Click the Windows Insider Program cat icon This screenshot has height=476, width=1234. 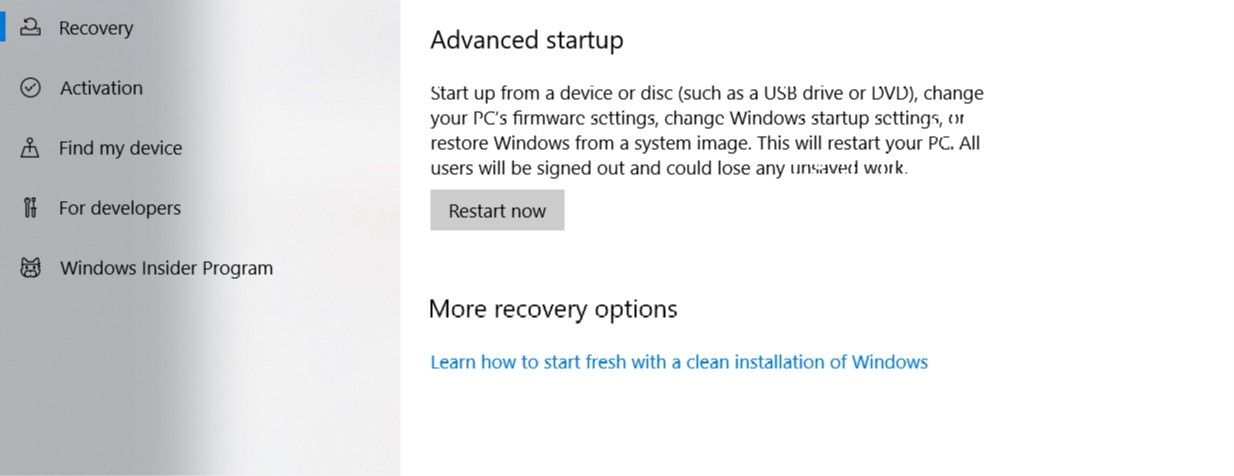[x=31, y=268]
